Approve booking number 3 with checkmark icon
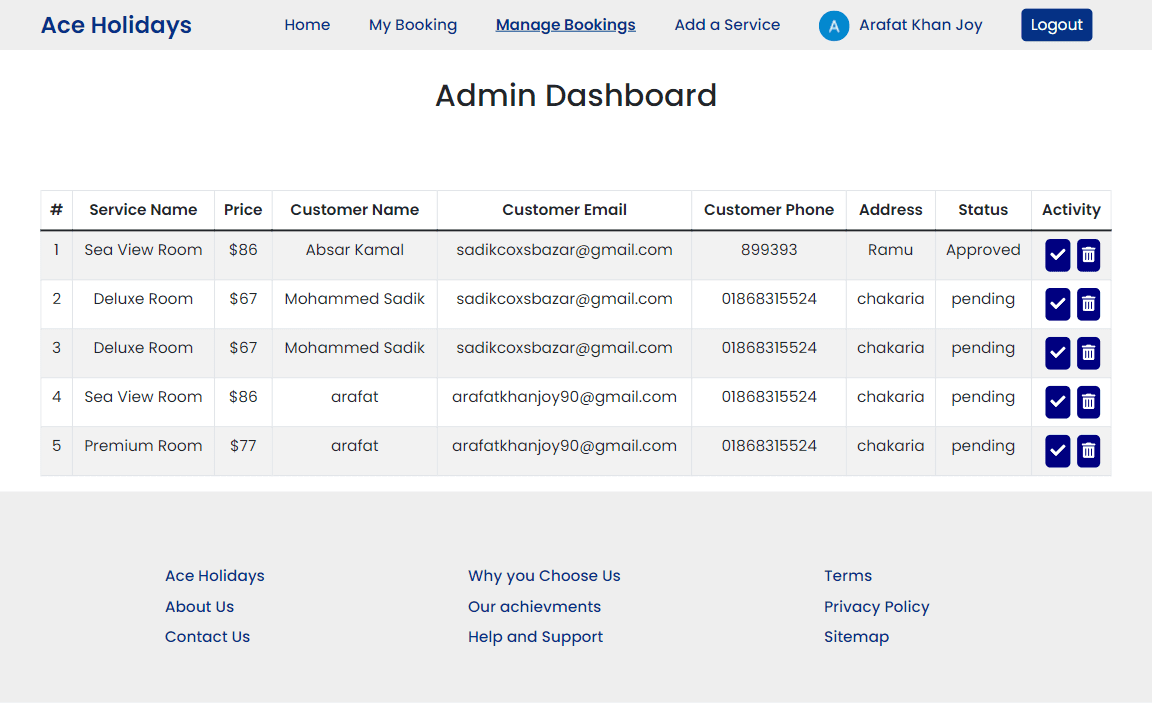This screenshot has width=1152, height=703. pyautogui.click(x=1057, y=353)
